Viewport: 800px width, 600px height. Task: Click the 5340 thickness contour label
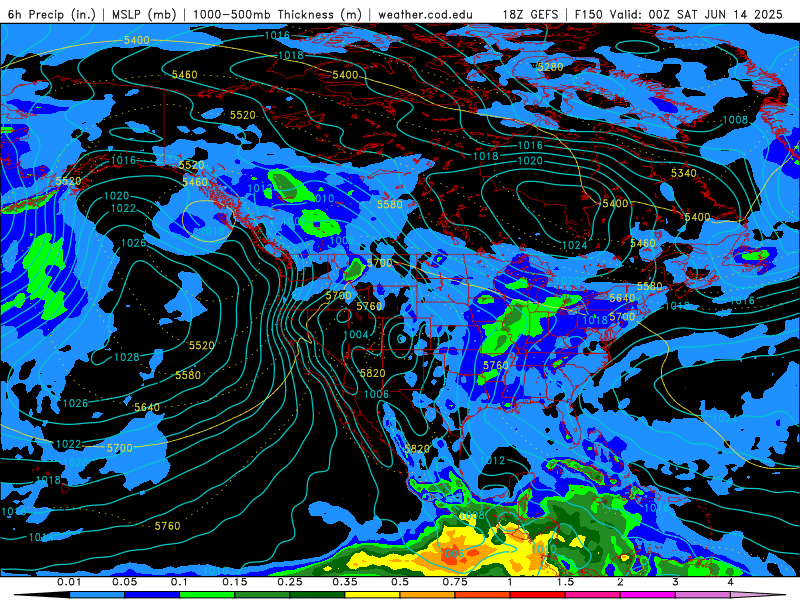click(x=684, y=173)
